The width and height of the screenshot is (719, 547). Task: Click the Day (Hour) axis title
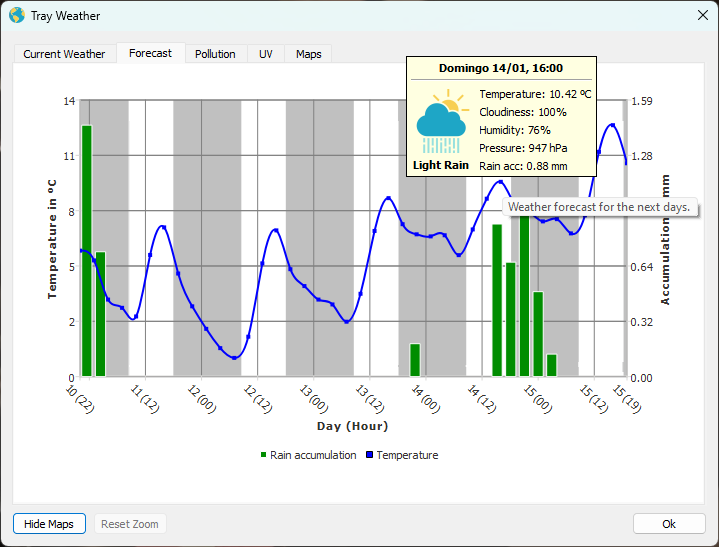[x=352, y=426]
